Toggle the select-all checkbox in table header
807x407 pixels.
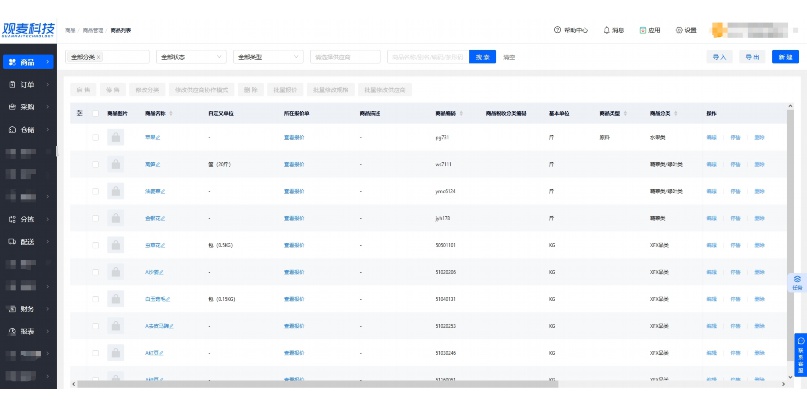[x=95, y=113]
